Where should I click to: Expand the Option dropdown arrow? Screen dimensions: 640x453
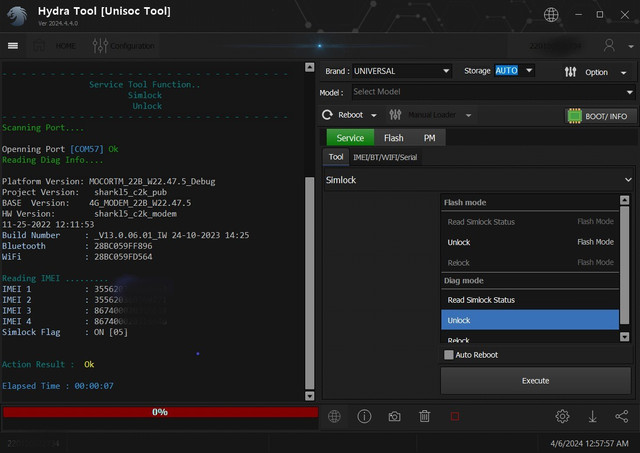(x=623, y=73)
